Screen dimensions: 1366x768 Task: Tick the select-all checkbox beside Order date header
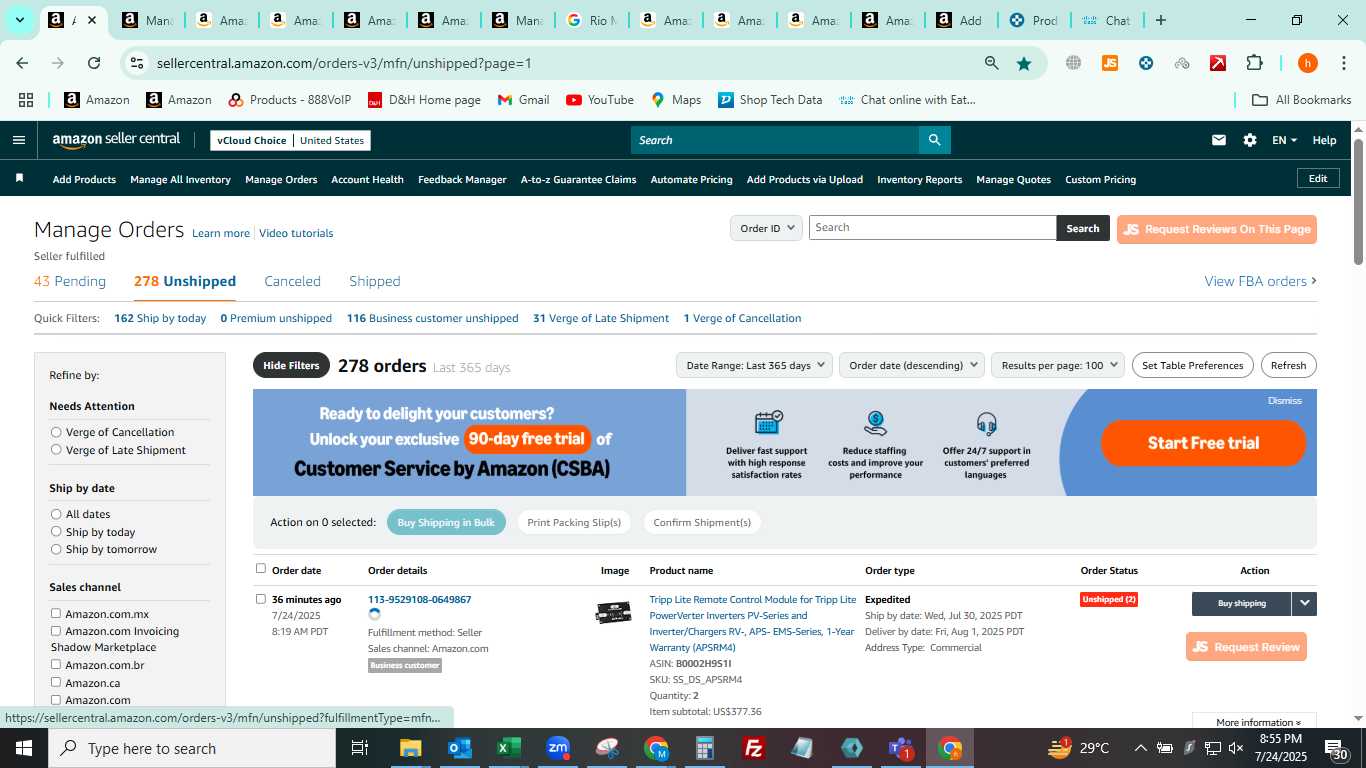261,568
